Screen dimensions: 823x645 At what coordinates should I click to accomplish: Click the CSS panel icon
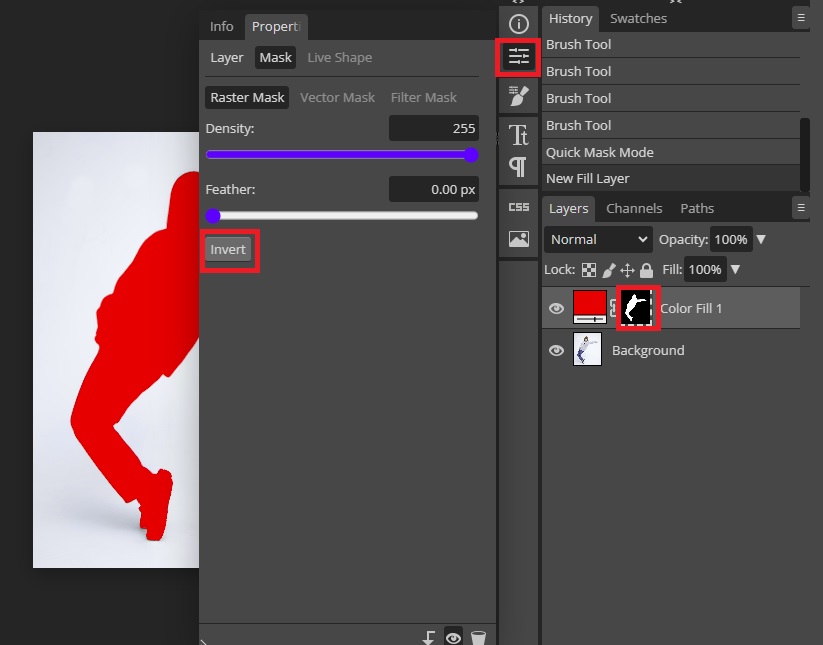pyautogui.click(x=518, y=207)
